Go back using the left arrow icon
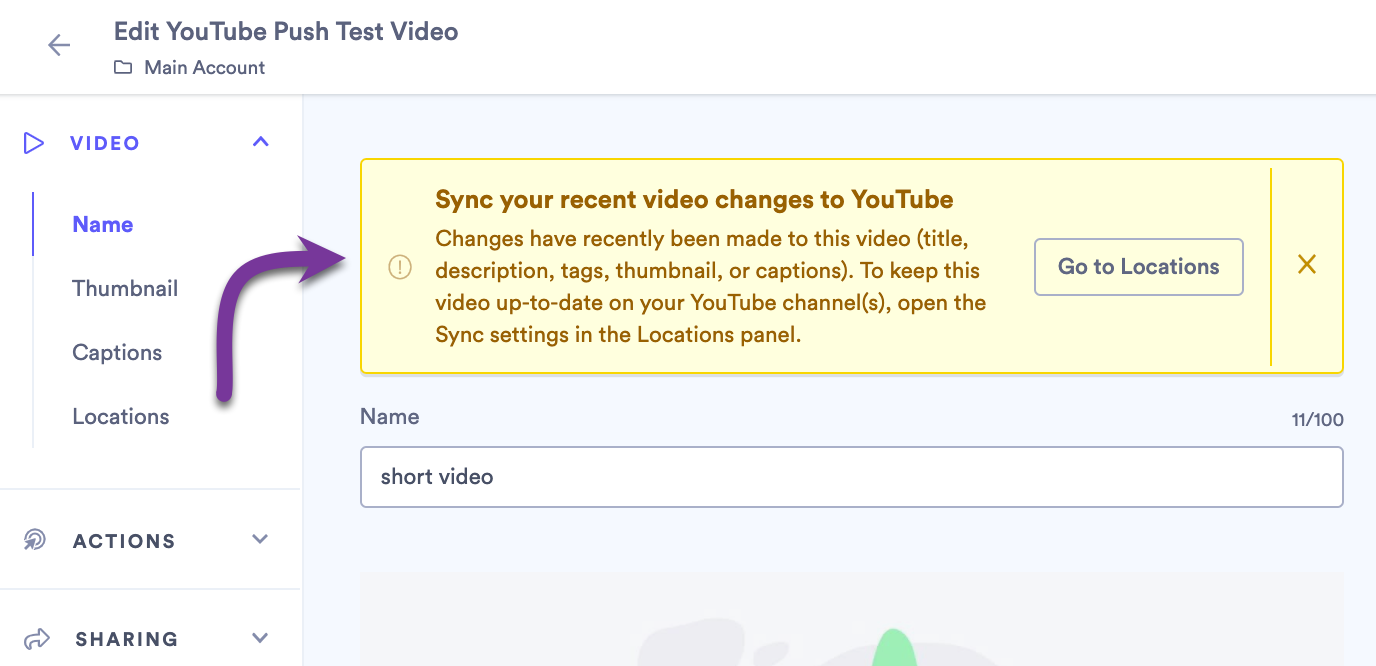 coord(59,45)
